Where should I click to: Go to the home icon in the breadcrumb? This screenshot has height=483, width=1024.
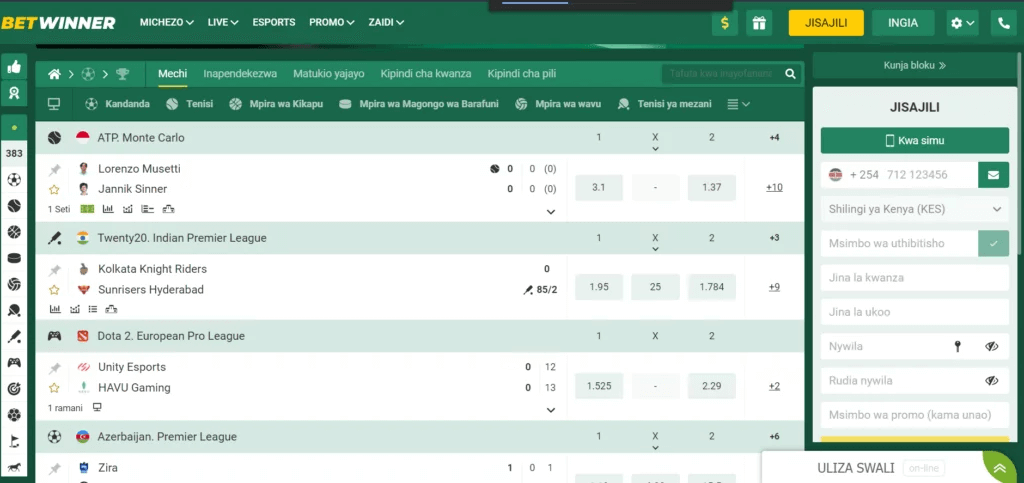(x=55, y=74)
